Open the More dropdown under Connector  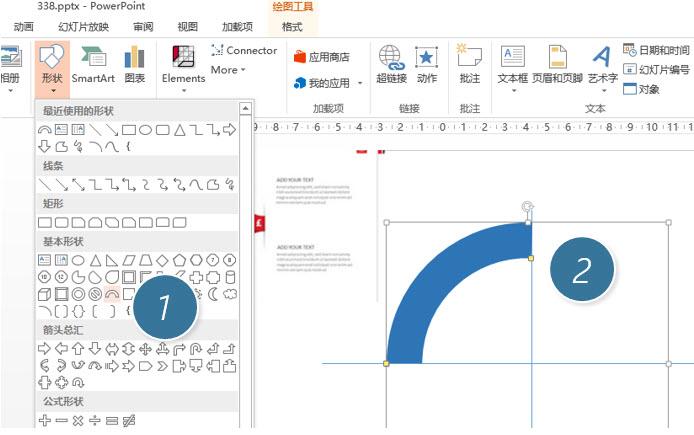228,70
